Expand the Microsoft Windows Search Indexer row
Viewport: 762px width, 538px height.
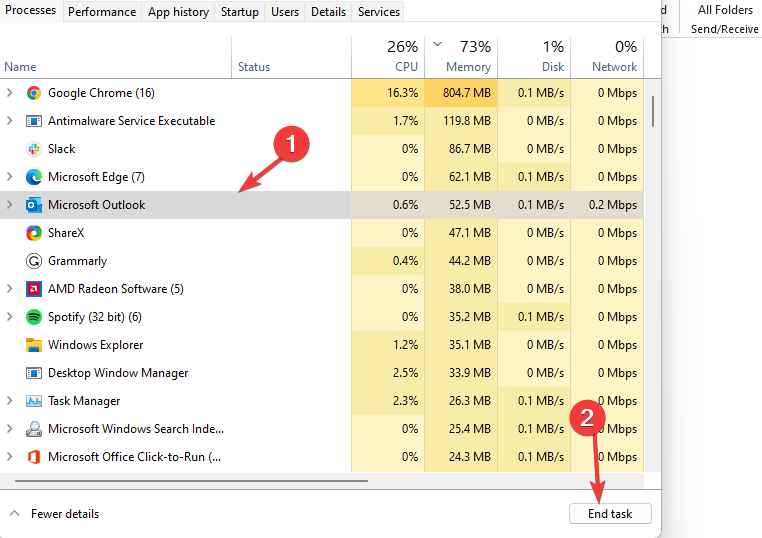pyautogui.click(x=9, y=429)
